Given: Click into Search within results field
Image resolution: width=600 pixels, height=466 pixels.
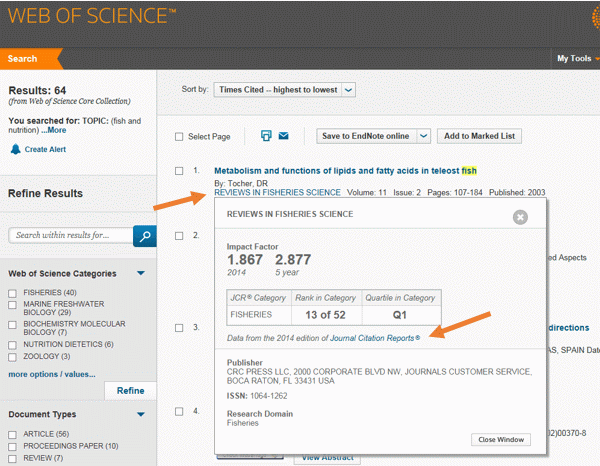Looking at the screenshot, I should [x=71, y=235].
